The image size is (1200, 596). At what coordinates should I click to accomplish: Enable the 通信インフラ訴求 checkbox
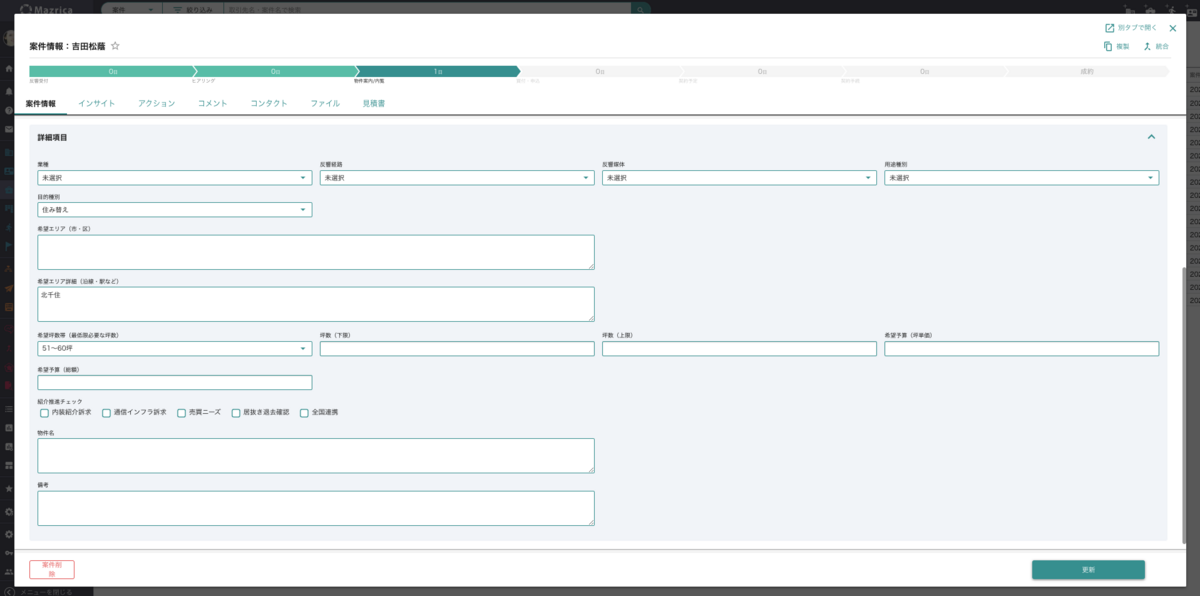point(106,412)
